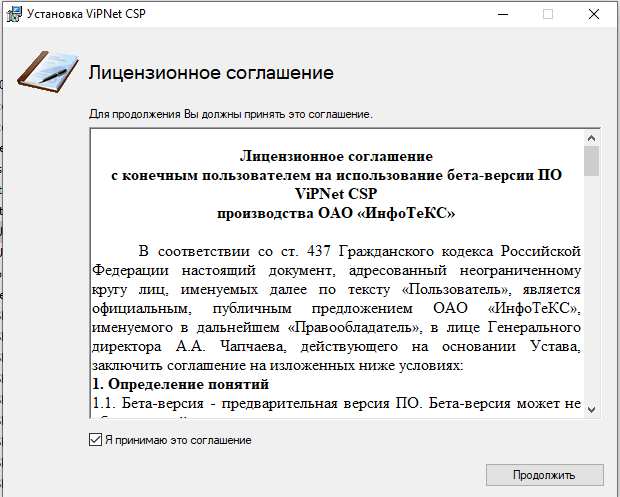620x497 pixels.
Task: Click the greyed-out maximize button
Action: [x=548, y=15]
